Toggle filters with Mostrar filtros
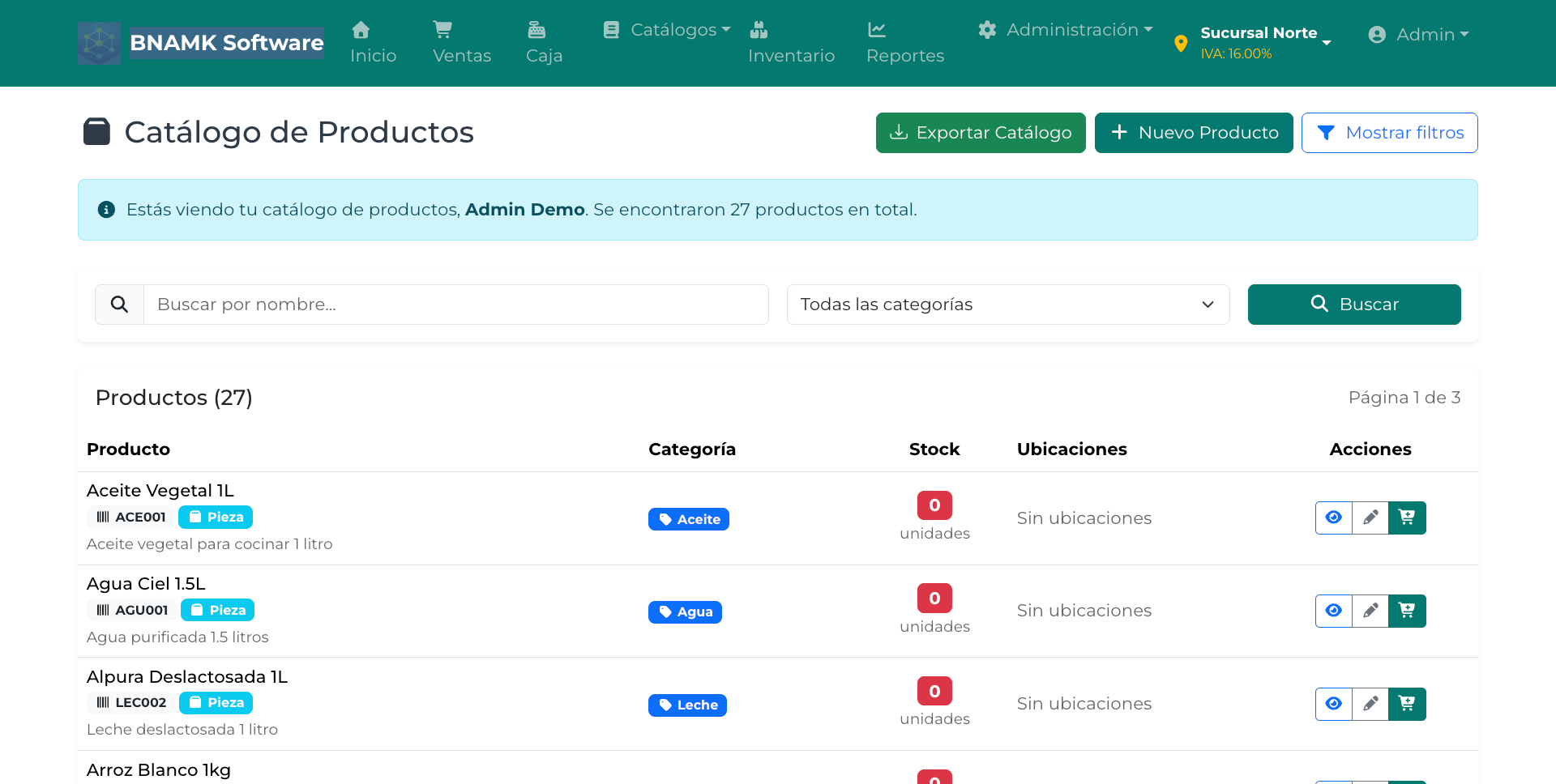 pos(1389,133)
